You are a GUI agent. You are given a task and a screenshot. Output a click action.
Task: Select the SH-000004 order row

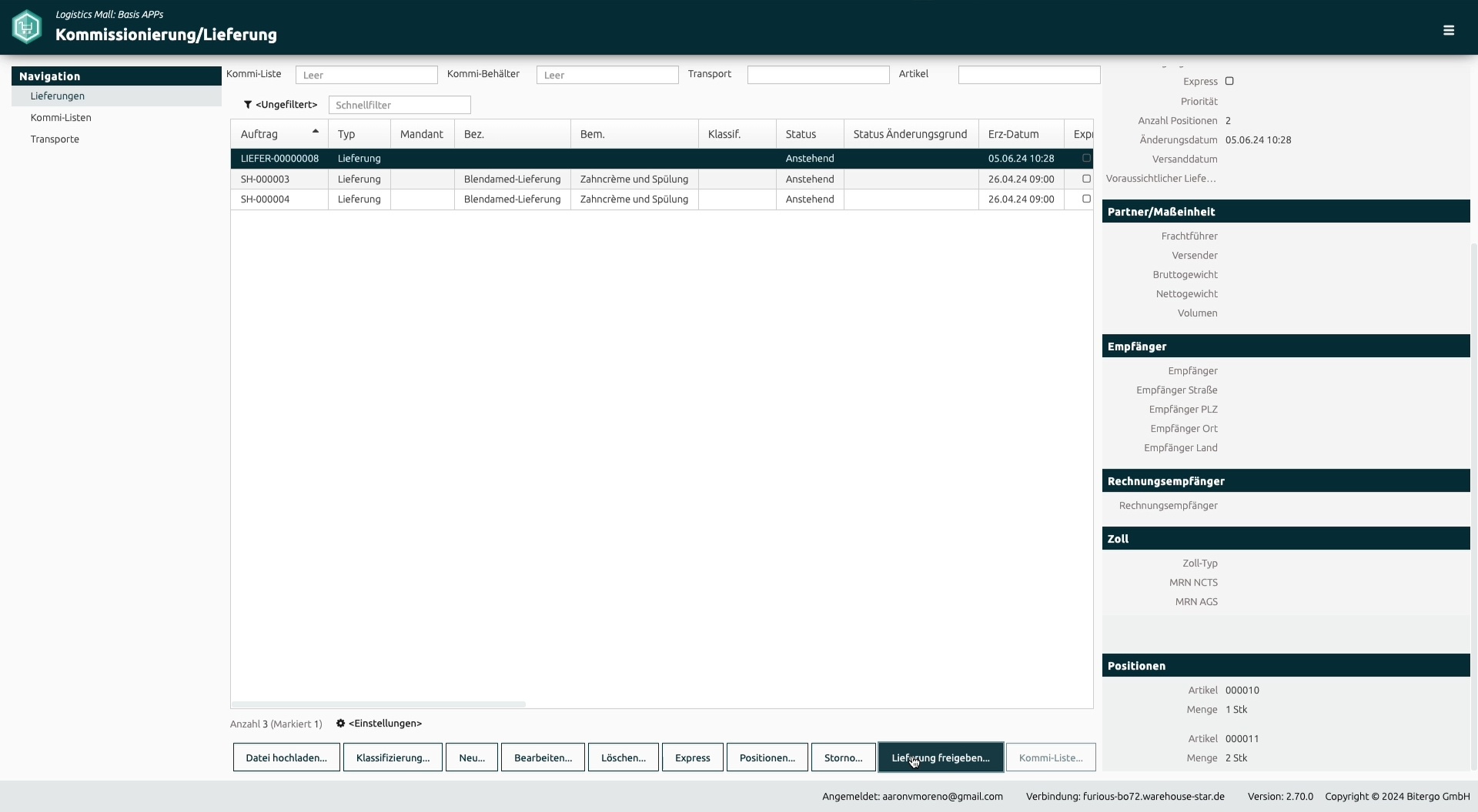(x=662, y=199)
